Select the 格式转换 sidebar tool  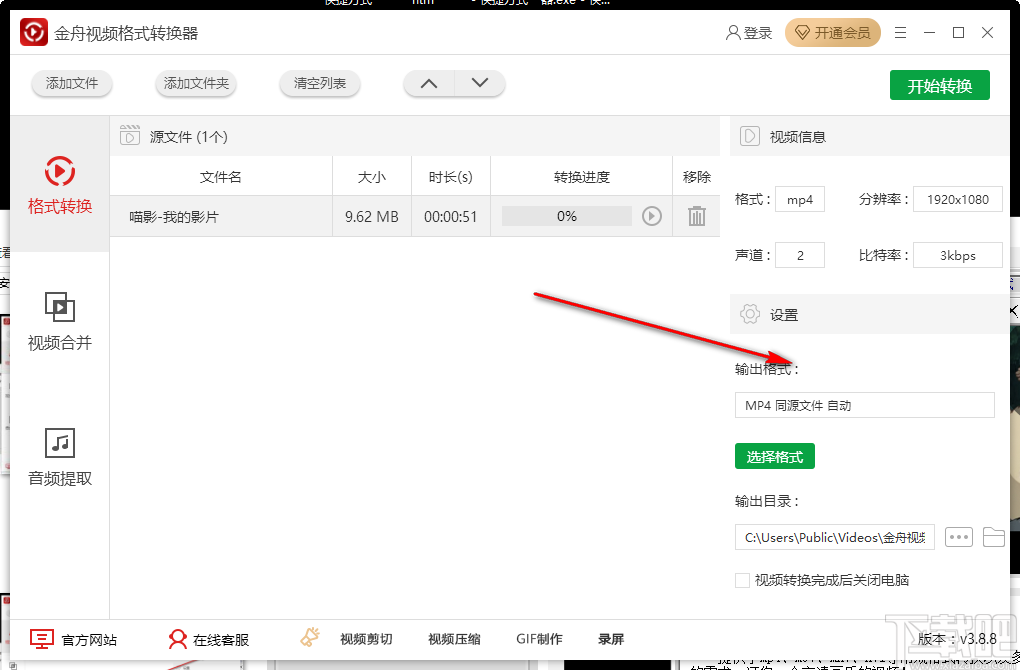click(59, 186)
